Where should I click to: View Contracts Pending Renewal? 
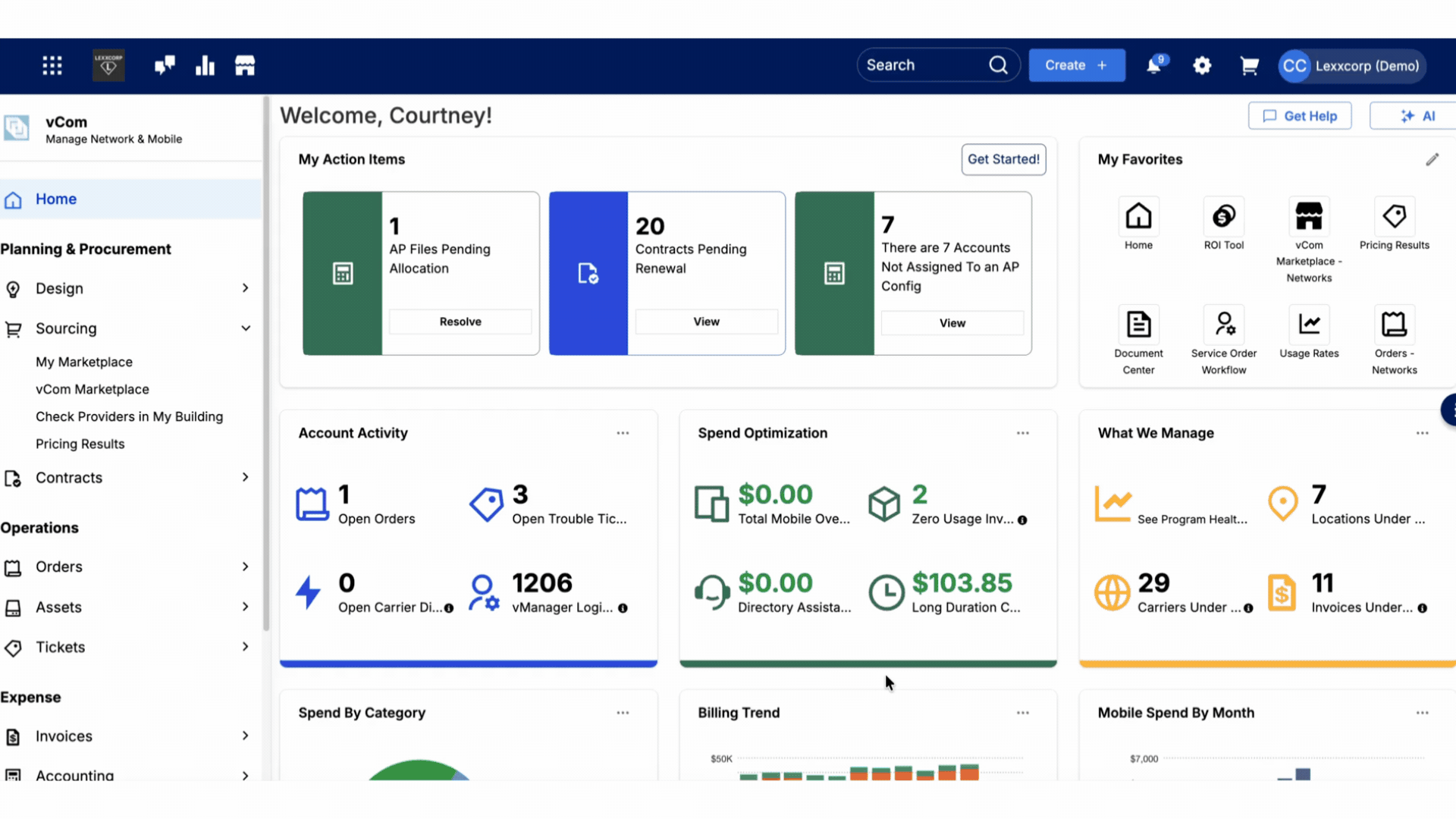(706, 322)
